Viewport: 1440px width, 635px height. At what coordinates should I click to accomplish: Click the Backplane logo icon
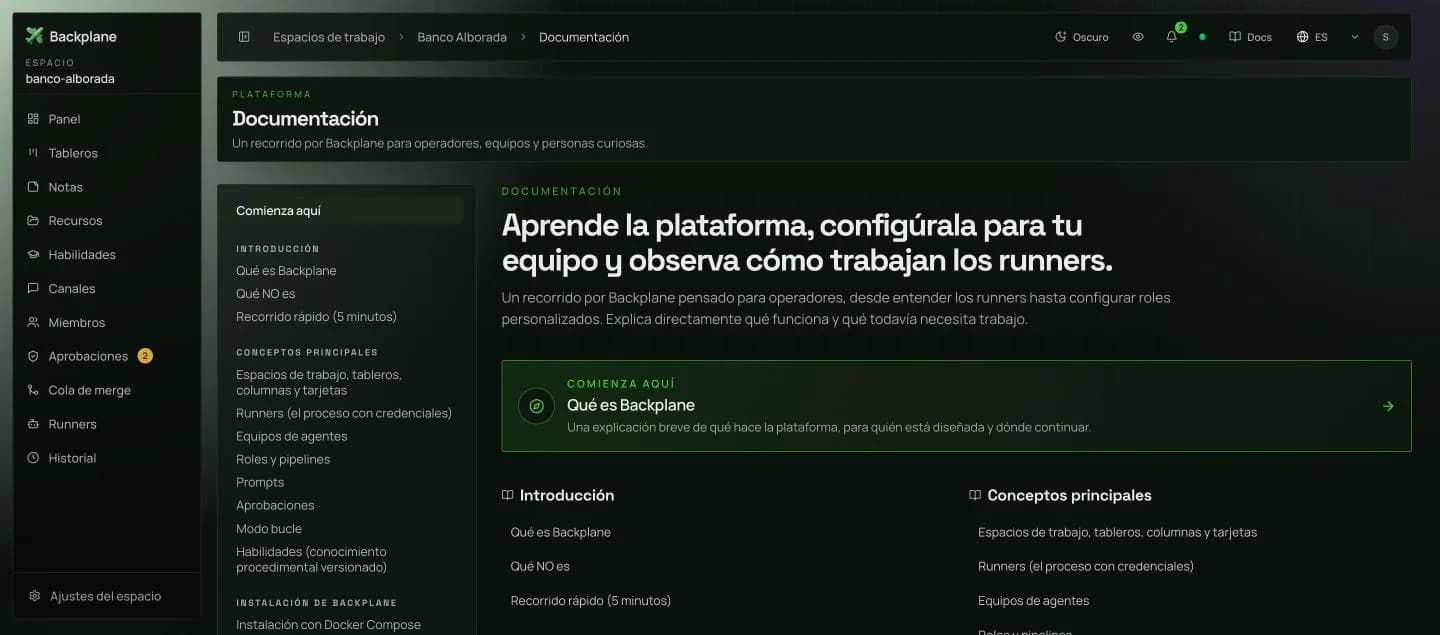pyautogui.click(x=34, y=36)
